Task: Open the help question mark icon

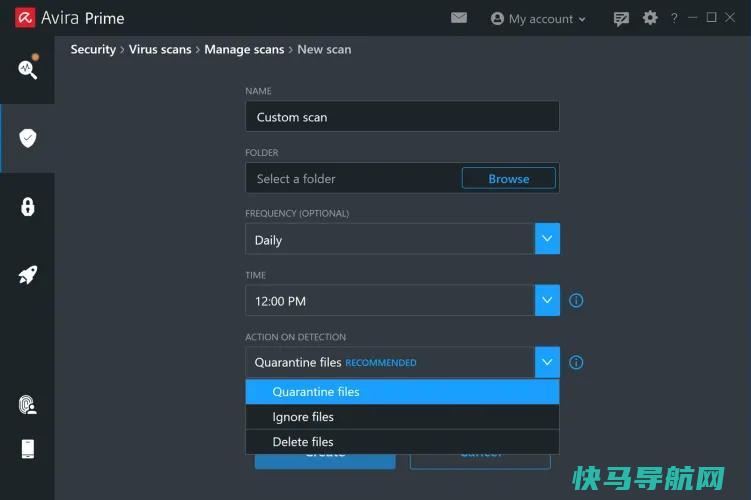Action: point(674,18)
